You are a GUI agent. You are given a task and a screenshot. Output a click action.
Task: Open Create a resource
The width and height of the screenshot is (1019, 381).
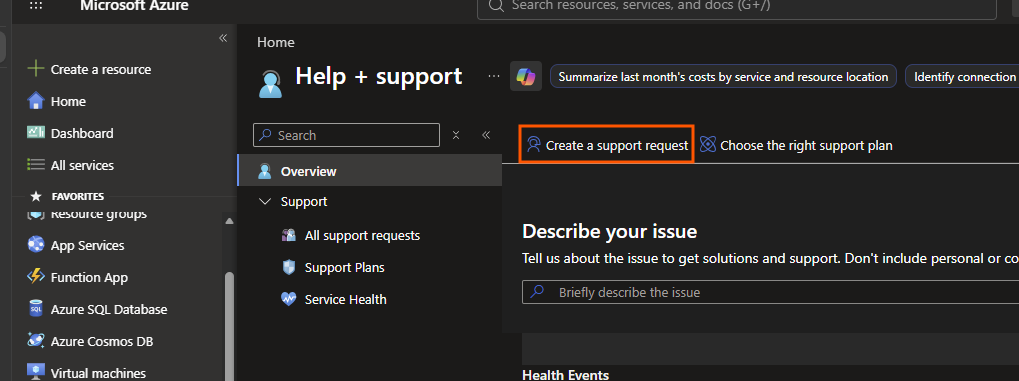pos(101,70)
